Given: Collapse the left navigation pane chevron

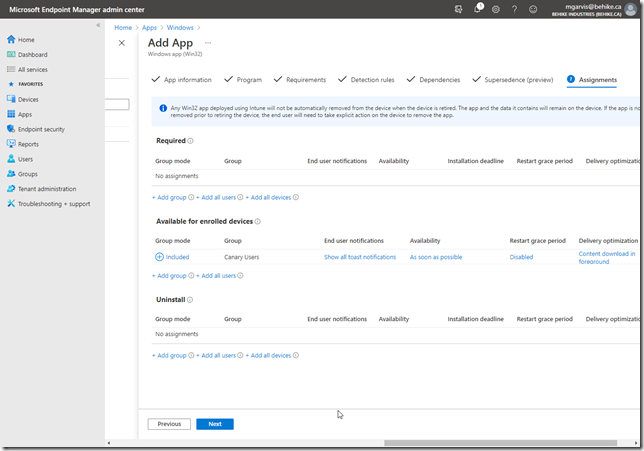Looking at the screenshot, I should click(98, 25).
